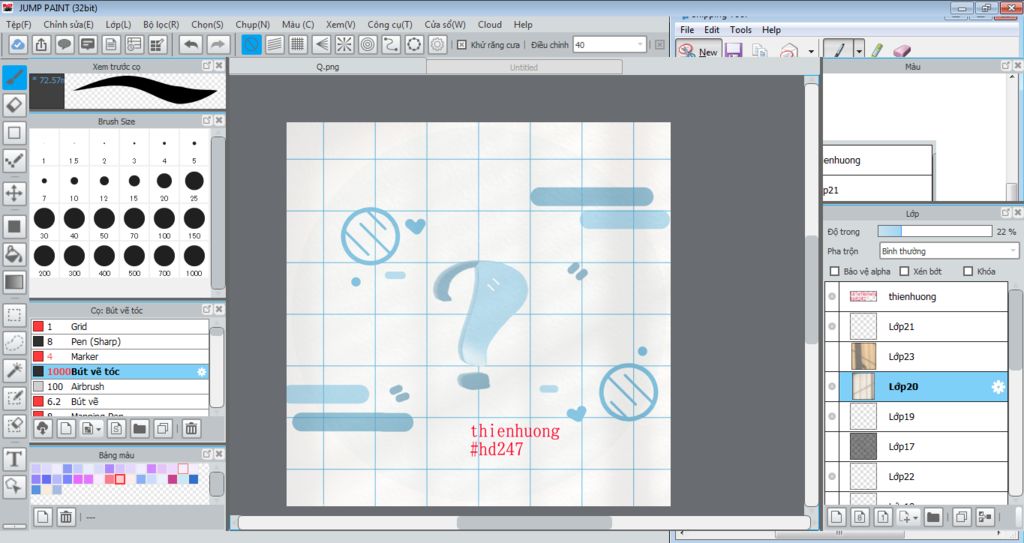
Task: Toggle visibility of thienhuong layer
Action: click(x=832, y=297)
